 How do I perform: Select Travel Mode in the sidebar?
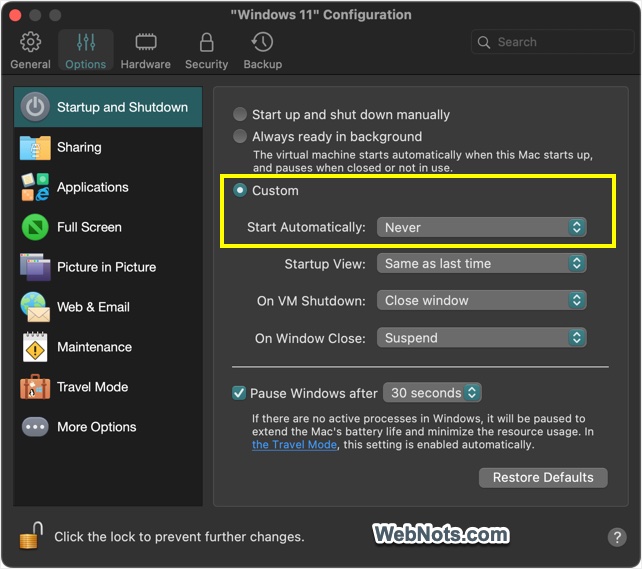108,387
